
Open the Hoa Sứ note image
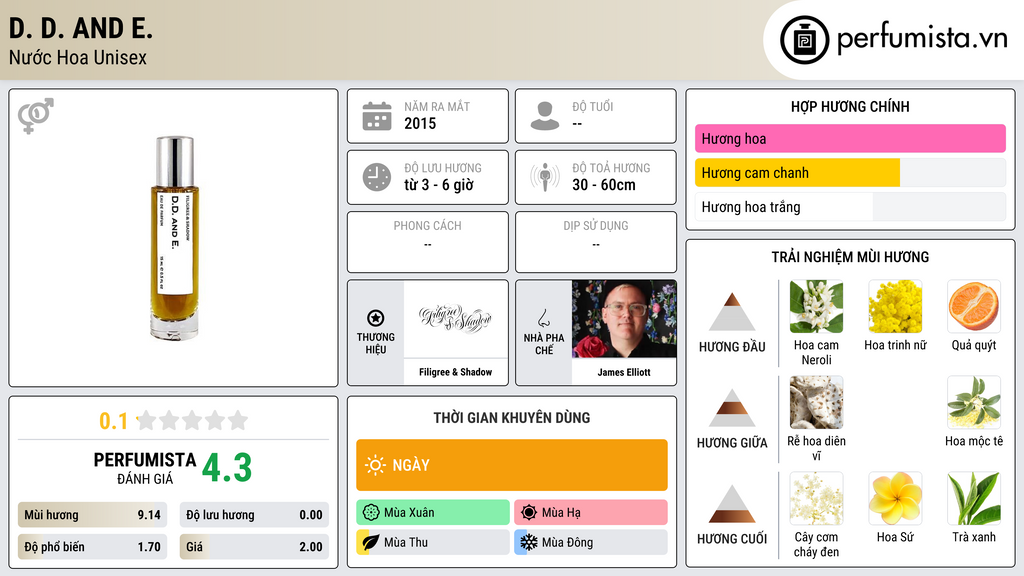click(x=895, y=499)
